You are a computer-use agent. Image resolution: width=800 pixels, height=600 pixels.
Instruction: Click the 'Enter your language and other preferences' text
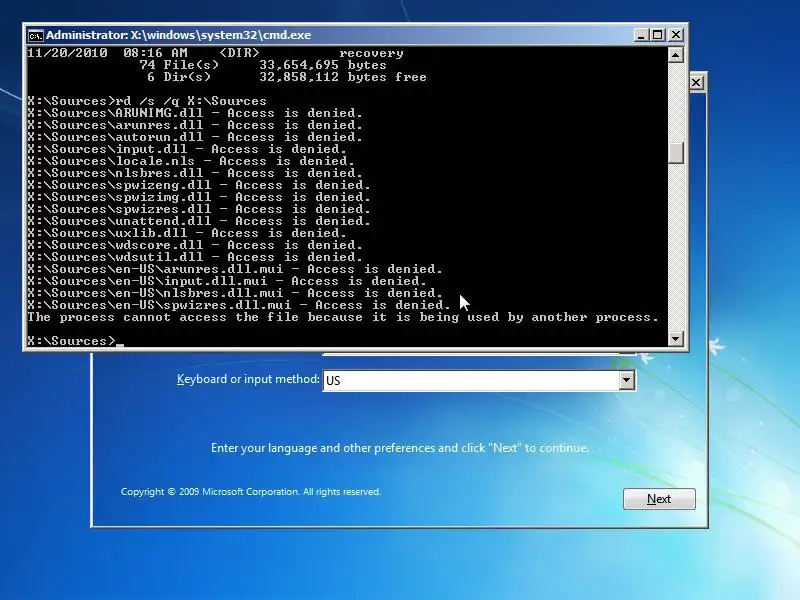pyautogui.click(x=399, y=447)
